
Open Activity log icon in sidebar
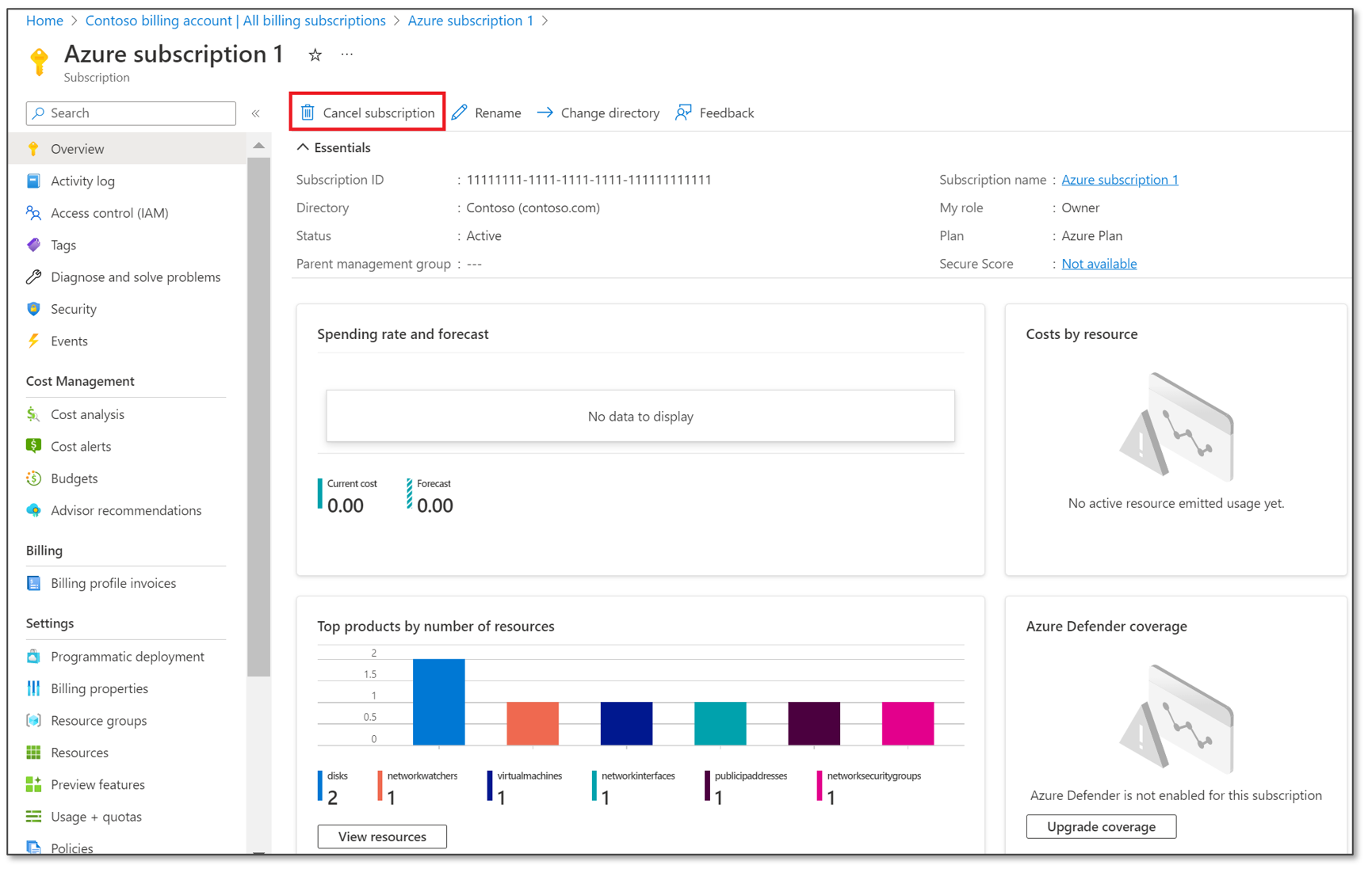33,181
